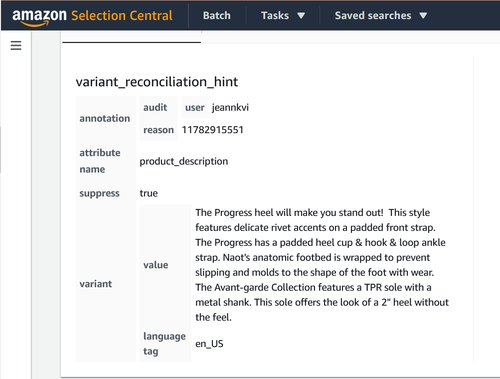Open the Batch menu item

point(217,16)
